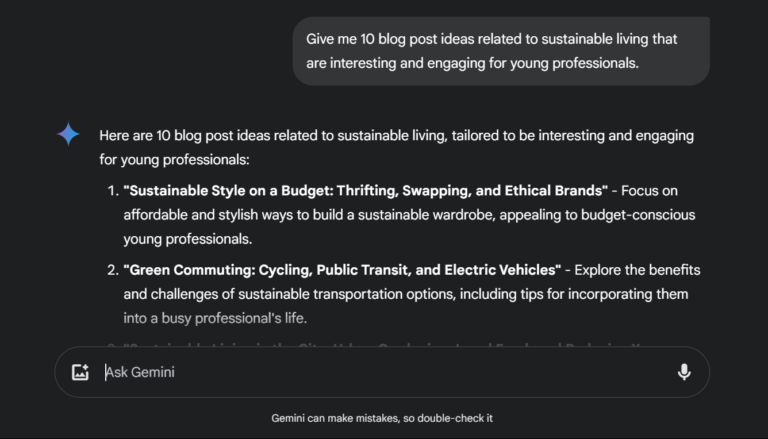Image resolution: width=768 pixels, height=439 pixels.
Task: Click list number 1 in the response
Action: tap(112, 190)
